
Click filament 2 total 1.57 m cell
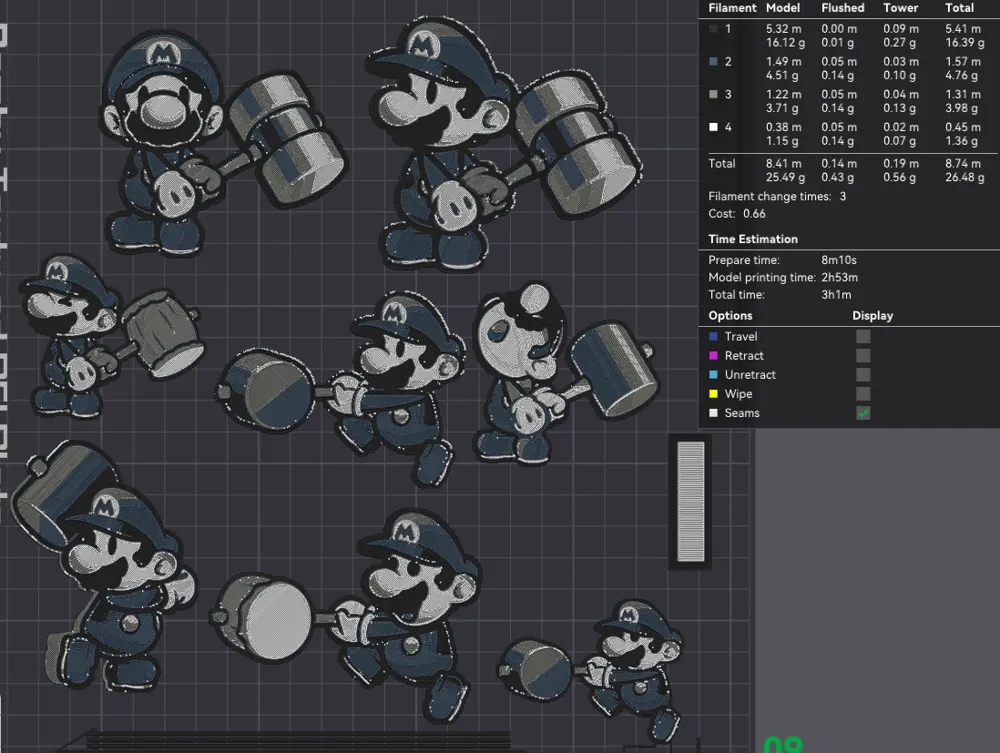[962, 62]
